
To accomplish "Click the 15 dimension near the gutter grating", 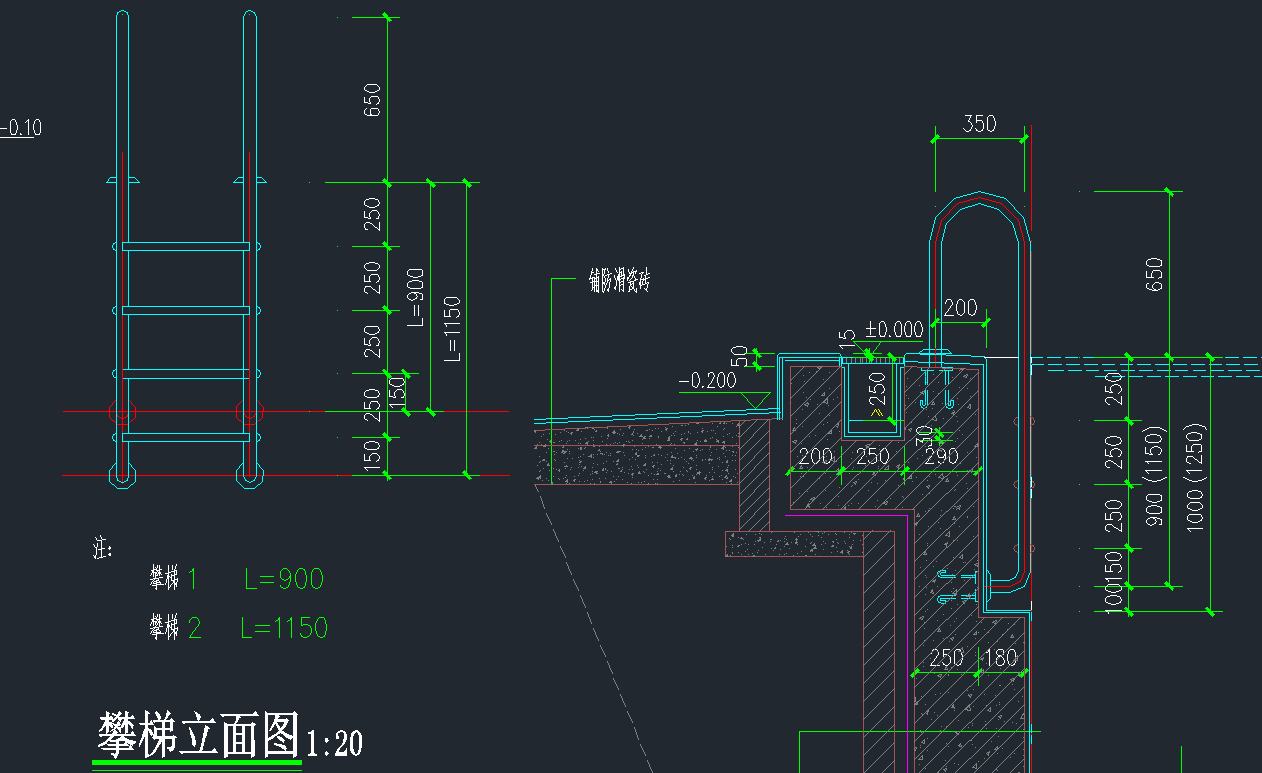I will pos(847,338).
